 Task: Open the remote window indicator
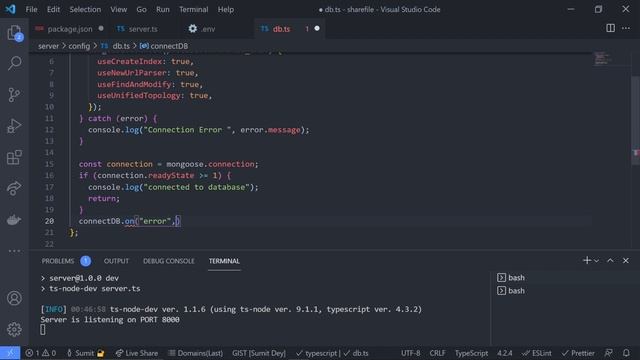(10, 353)
